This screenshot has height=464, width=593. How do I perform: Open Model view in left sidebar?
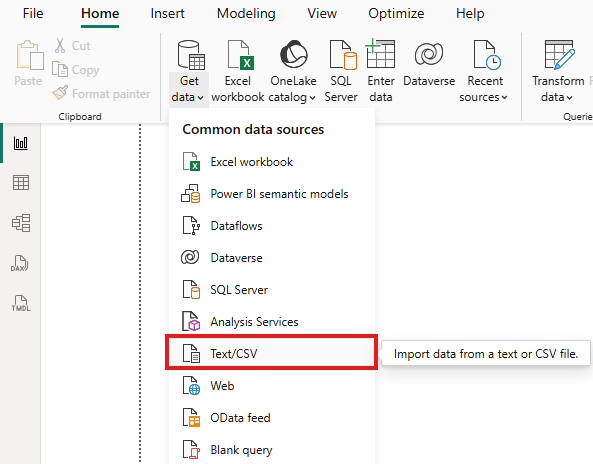click(x=21, y=223)
